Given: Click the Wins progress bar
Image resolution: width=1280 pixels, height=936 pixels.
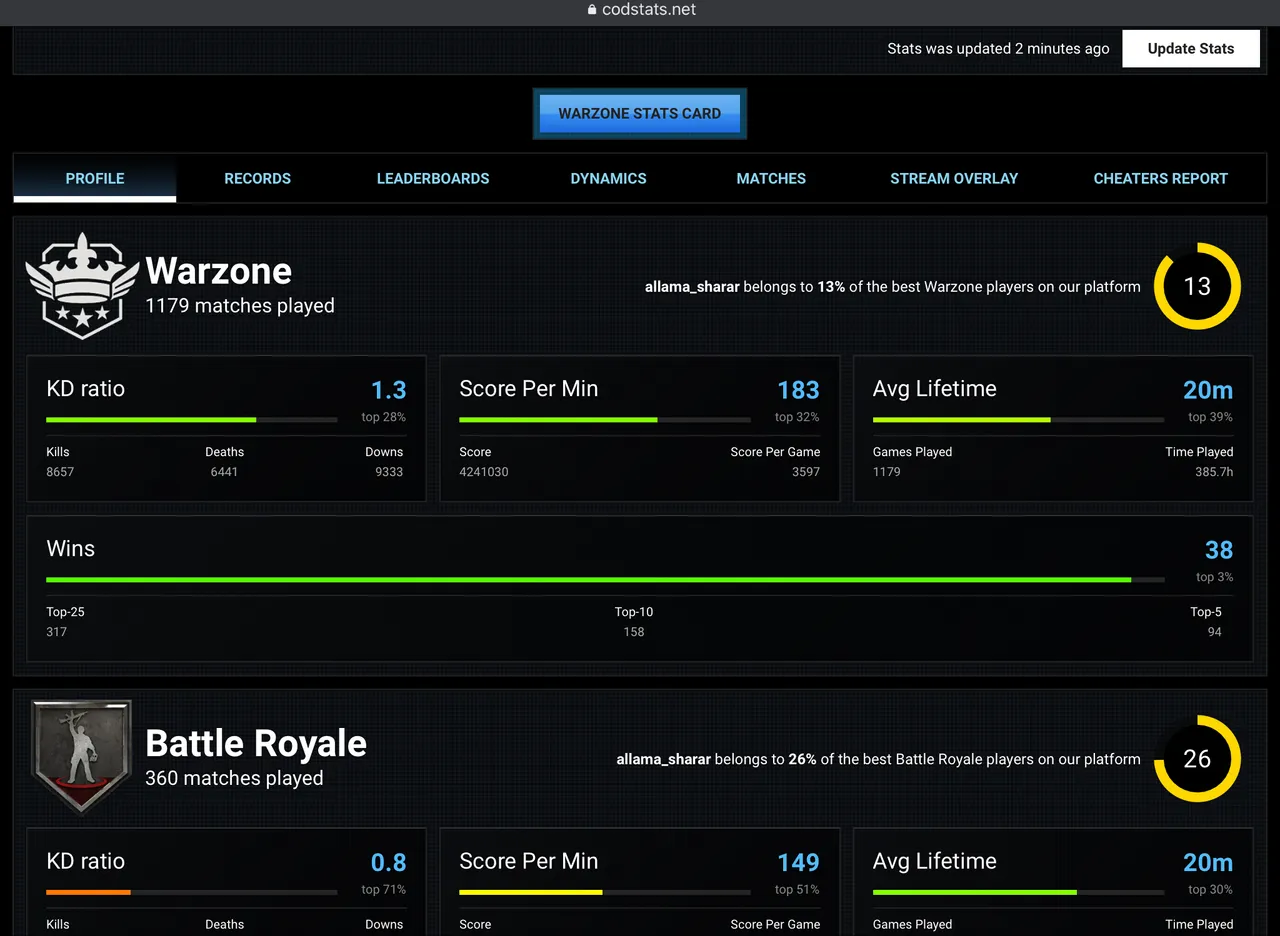Looking at the screenshot, I should coord(605,579).
